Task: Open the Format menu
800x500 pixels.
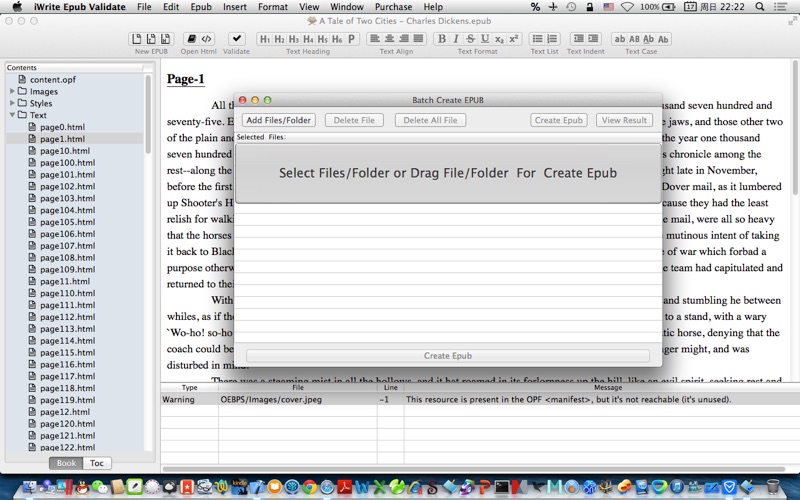Action: 272,7
